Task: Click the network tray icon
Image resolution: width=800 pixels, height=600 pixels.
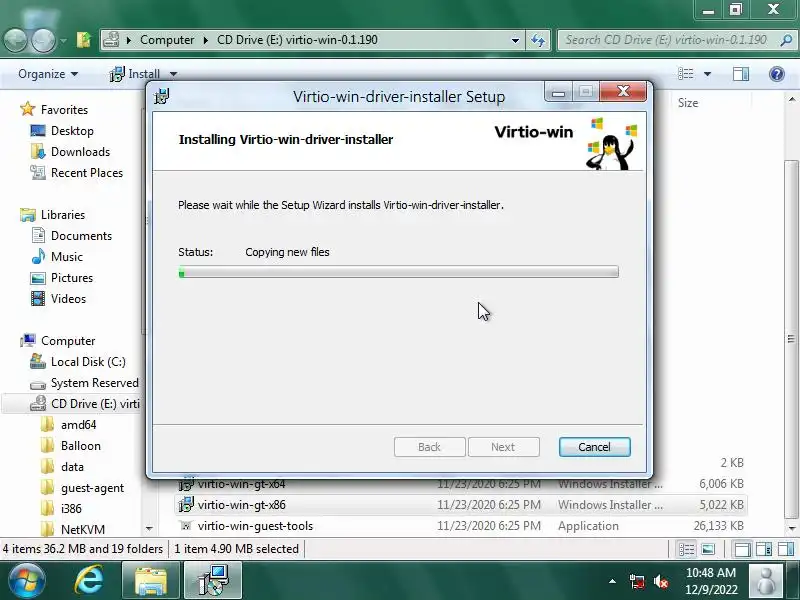Action: (x=636, y=581)
